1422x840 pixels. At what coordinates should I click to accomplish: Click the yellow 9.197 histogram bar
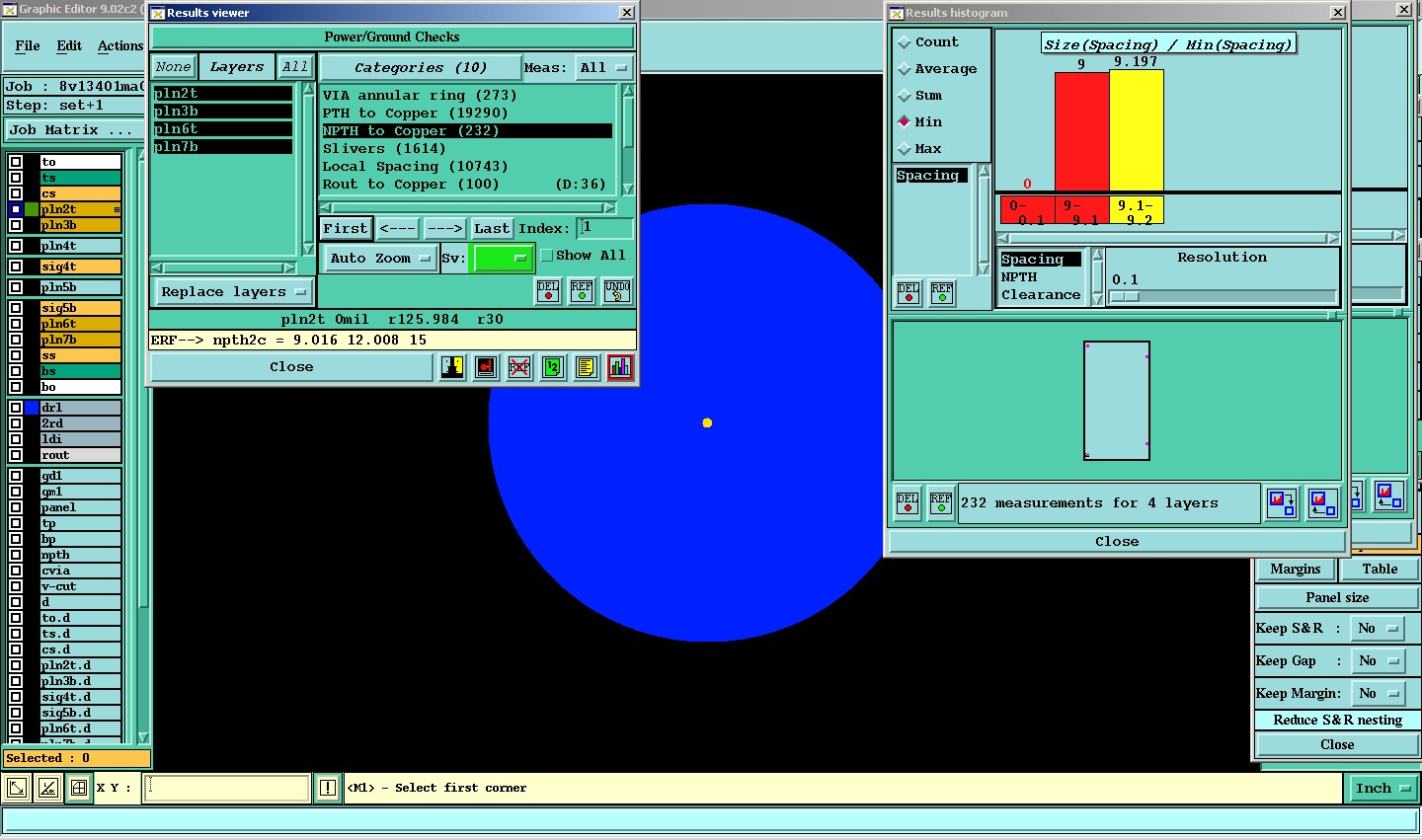[x=1137, y=130]
